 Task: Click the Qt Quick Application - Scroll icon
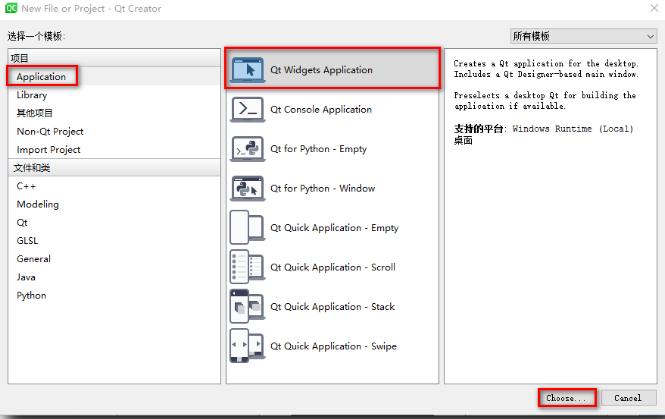click(x=248, y=267)
